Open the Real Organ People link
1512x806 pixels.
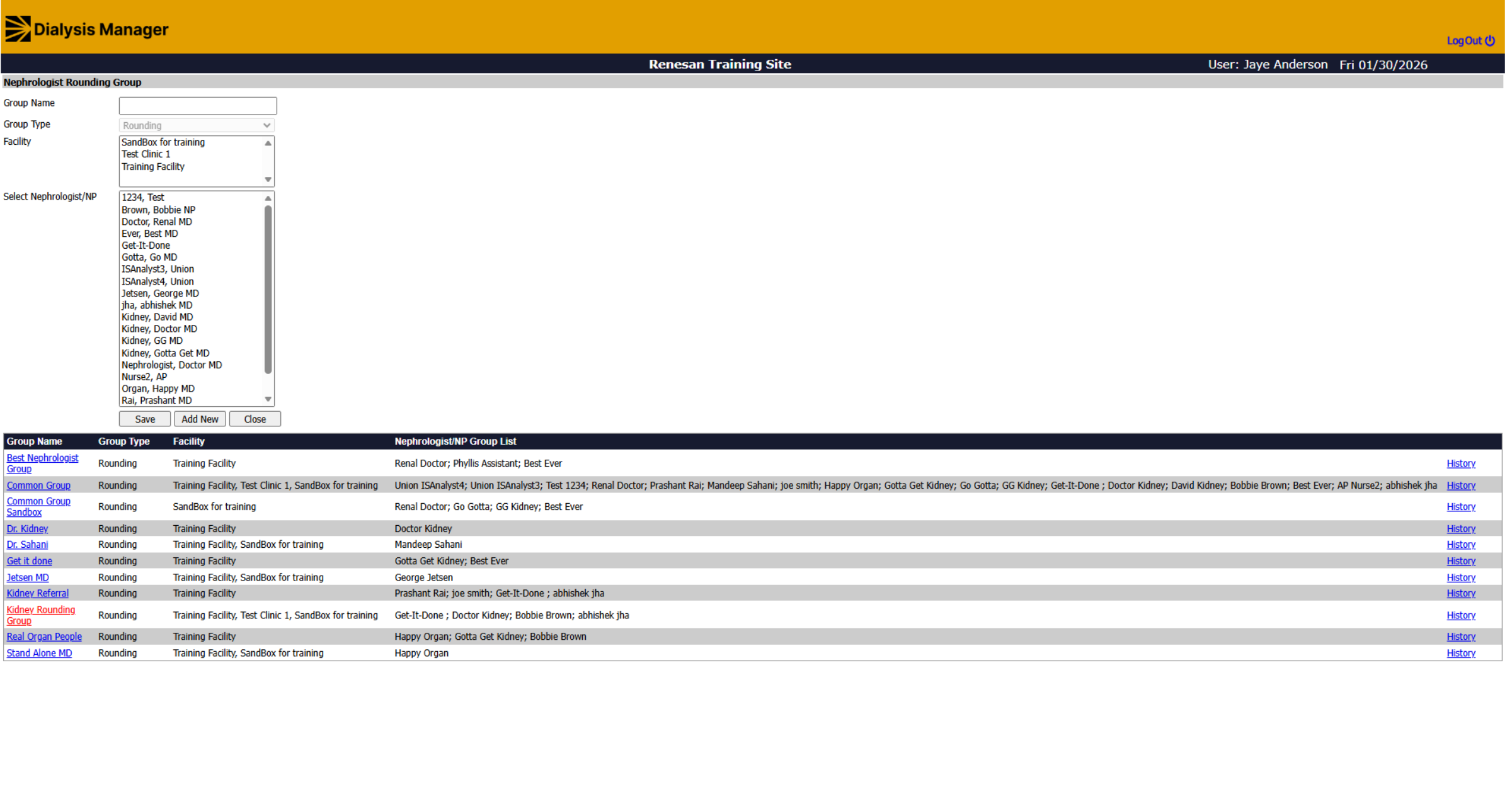click(x=44, y=637)
